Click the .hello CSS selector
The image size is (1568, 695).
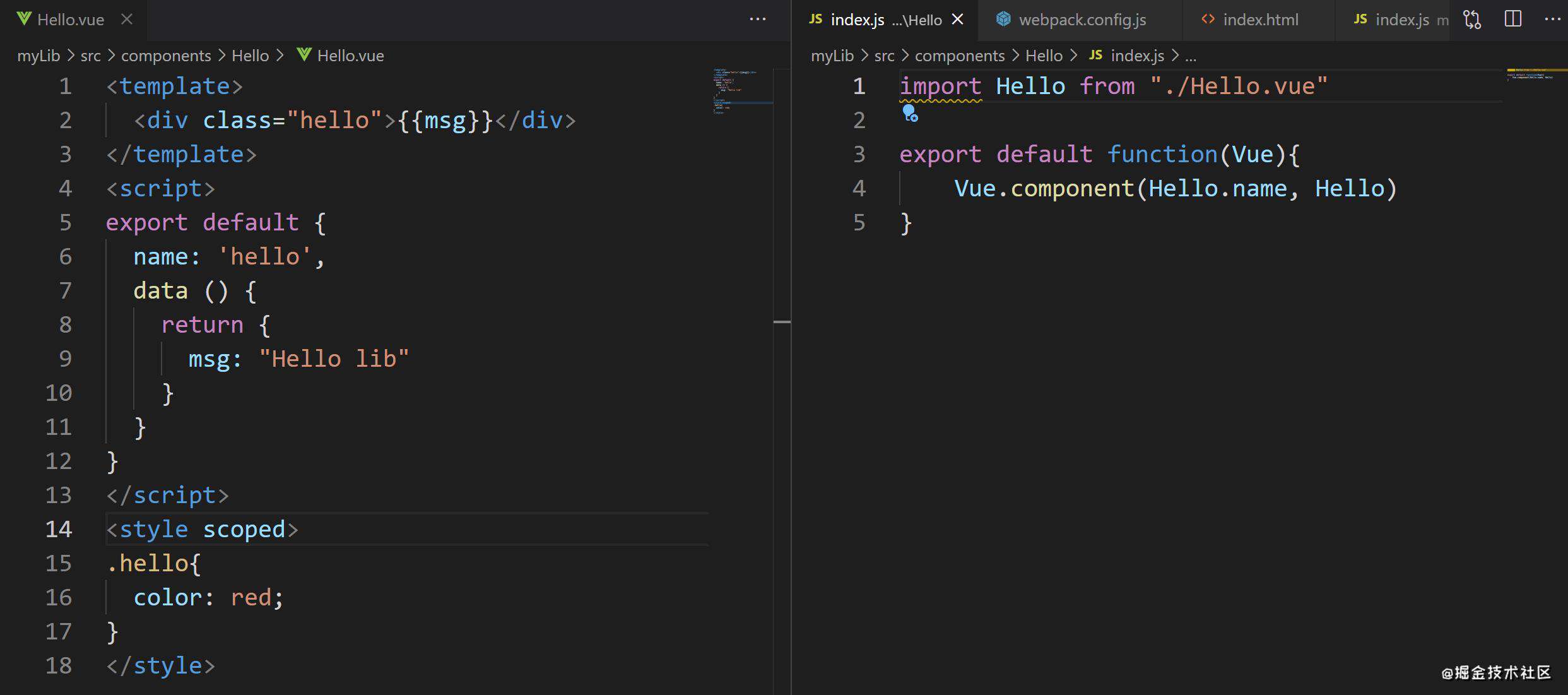click(147, 563)
